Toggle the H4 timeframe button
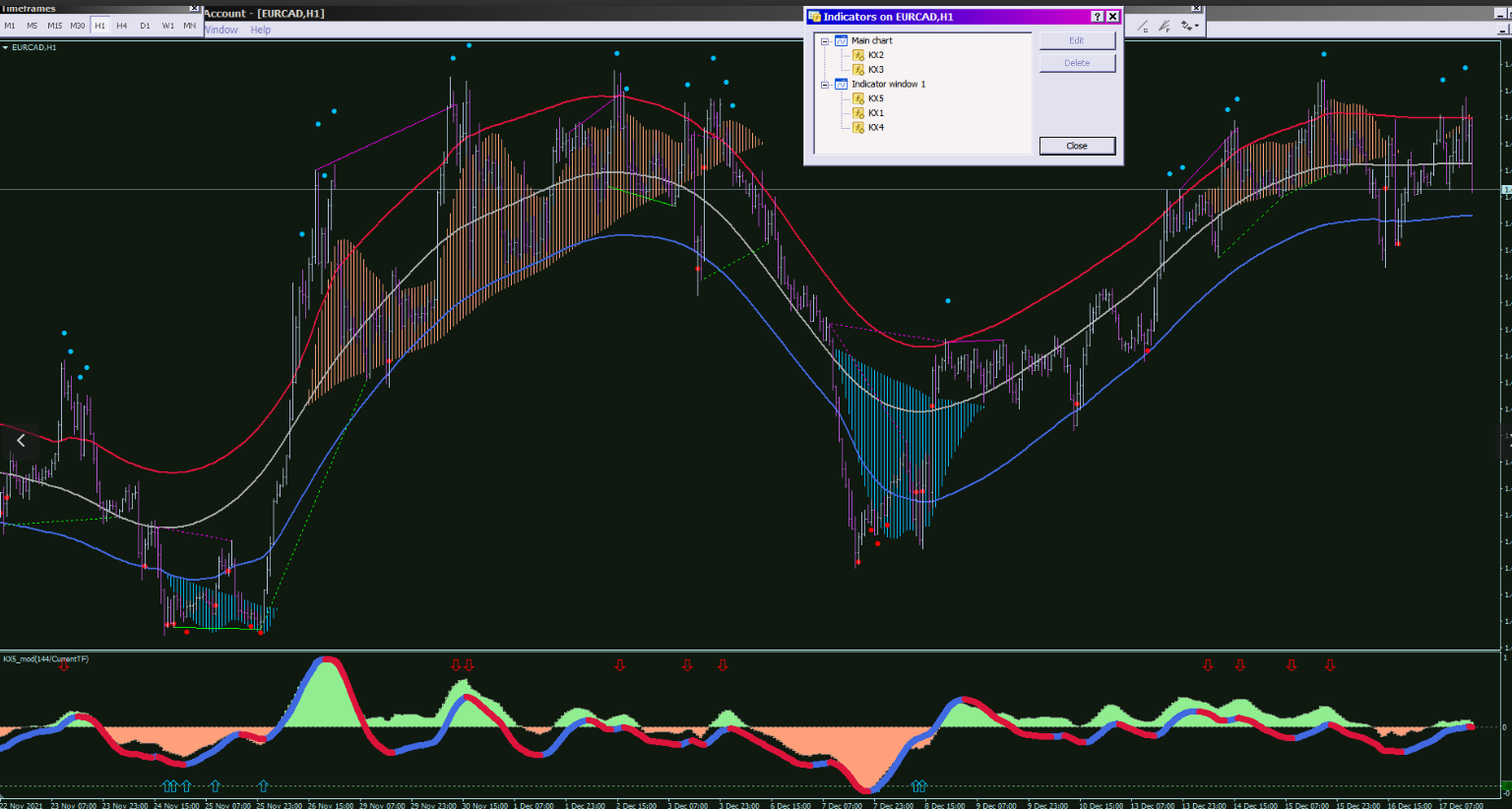1512x809 pixels. coord(122,26)
